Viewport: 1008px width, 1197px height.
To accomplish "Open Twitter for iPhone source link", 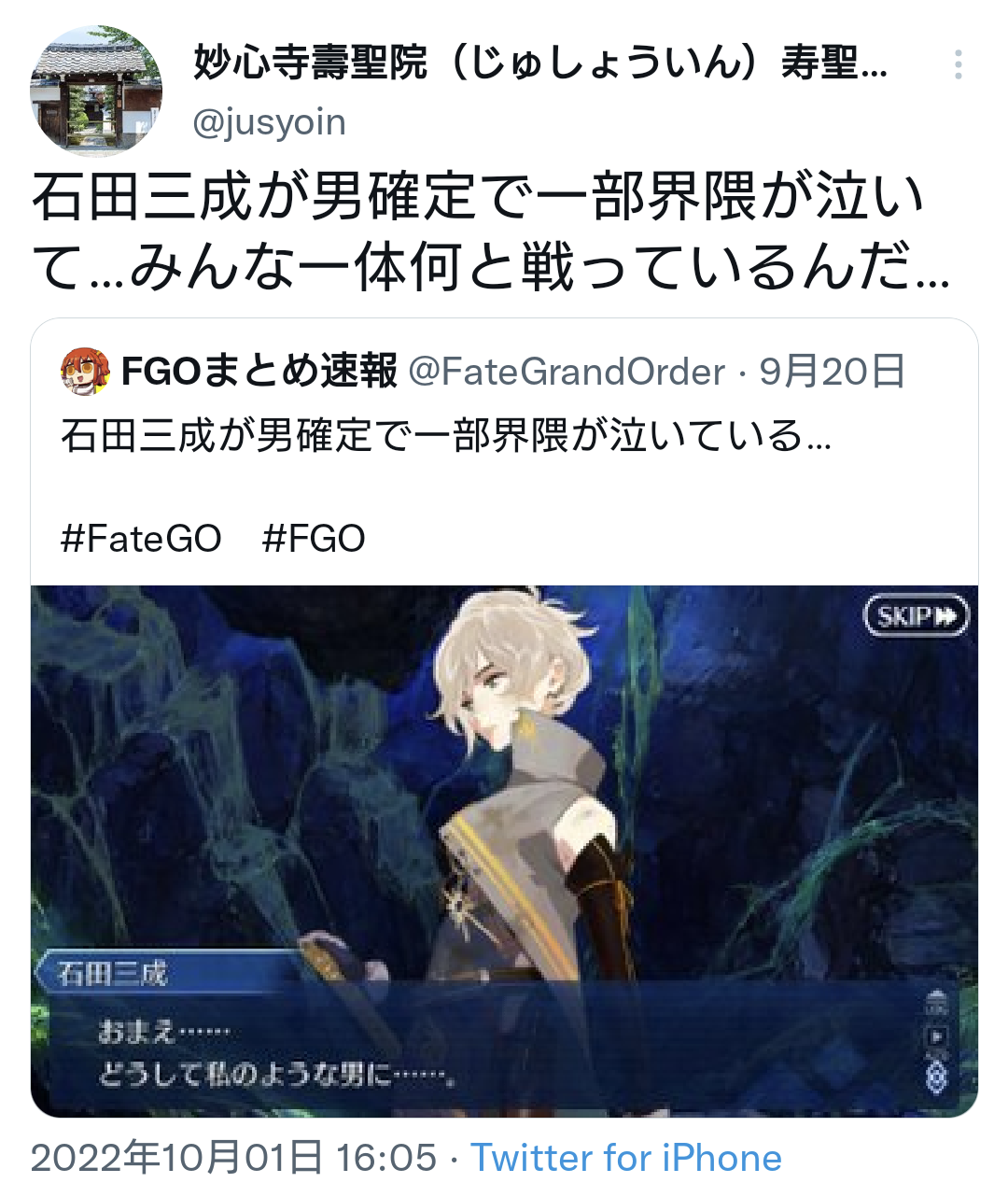I will pyautogui.click(x=626, y=1158).
